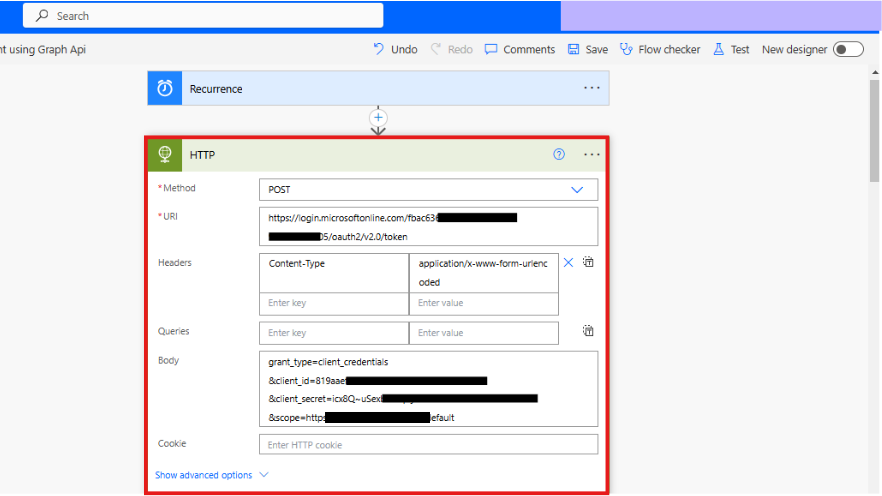This screenshot has height=496, width=882.
Task: Click the vertical scrollbar thumb
Action: 874,130
